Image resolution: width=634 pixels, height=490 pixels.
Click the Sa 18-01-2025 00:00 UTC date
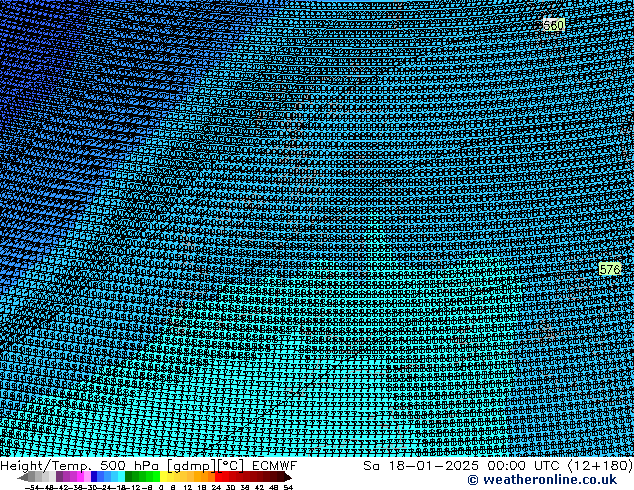(x=461, y=466)
